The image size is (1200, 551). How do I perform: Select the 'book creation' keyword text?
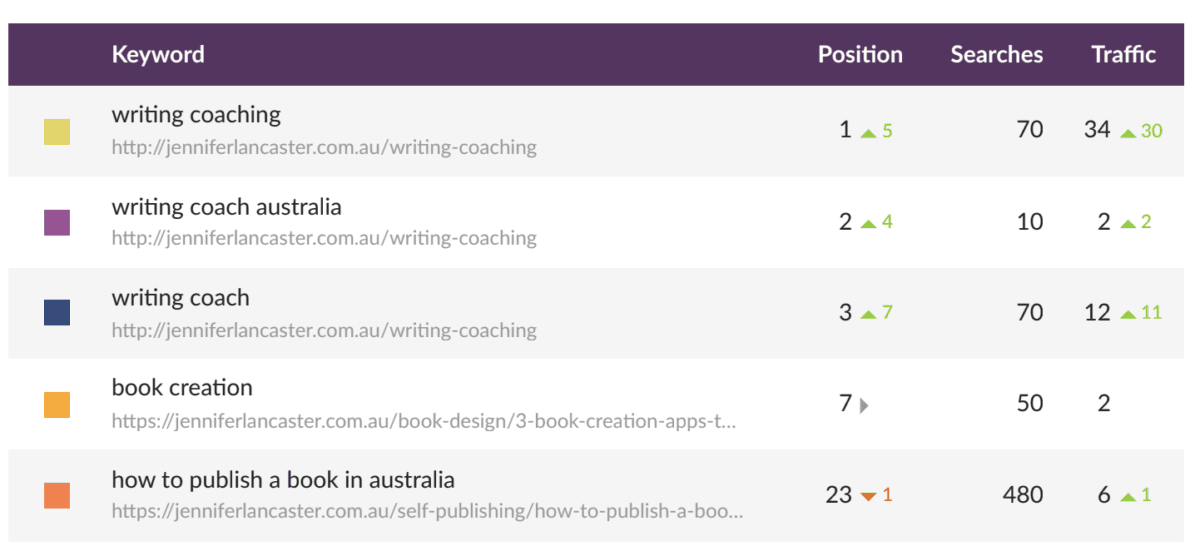(182, 388)
